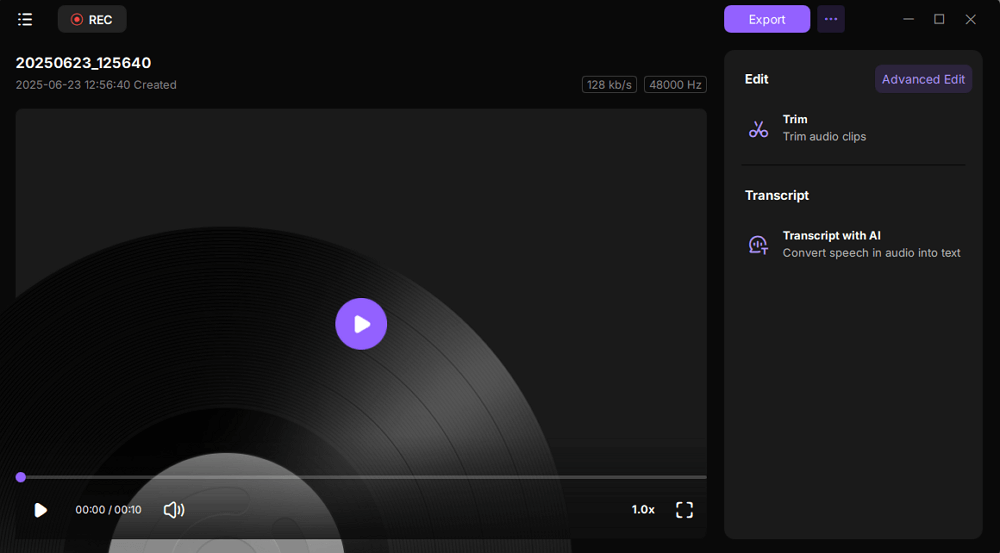The height and width of the screenshot is (553, 1000).
Task: Maximize the application window
Action: (x=939, y=19)
